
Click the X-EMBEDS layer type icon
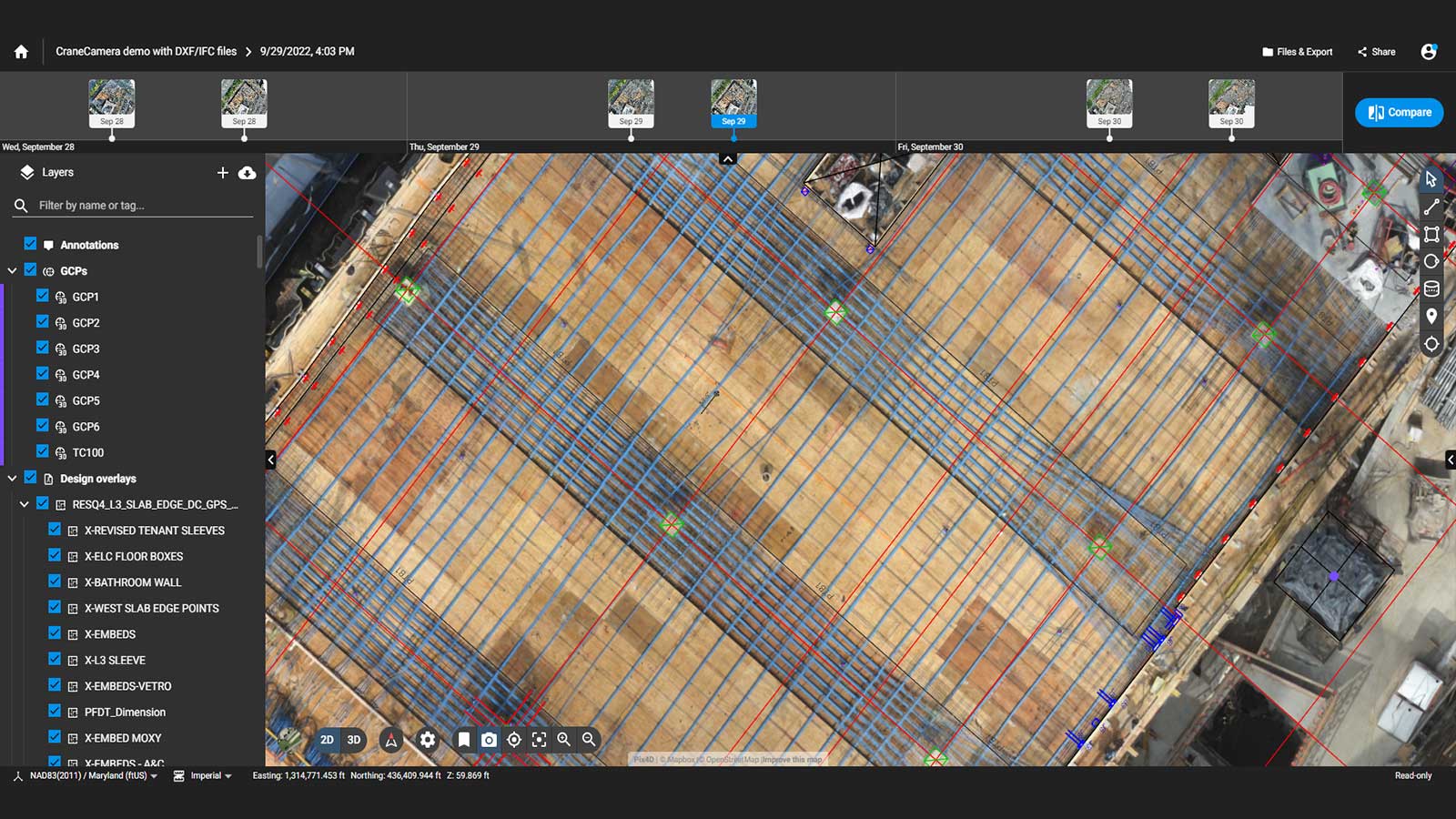pos(73,634)
